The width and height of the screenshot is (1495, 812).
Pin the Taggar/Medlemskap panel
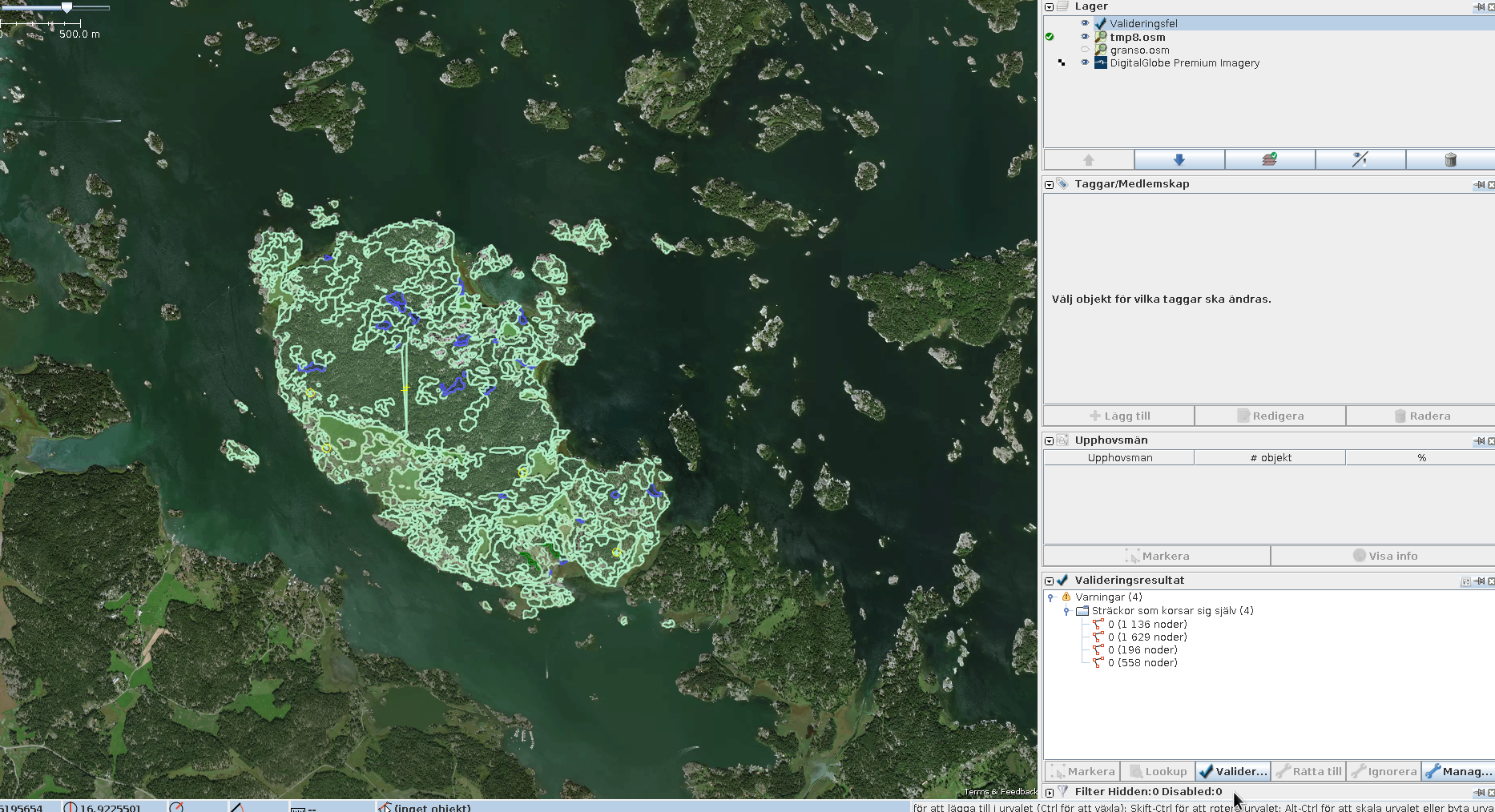(x=1479, y=184)
